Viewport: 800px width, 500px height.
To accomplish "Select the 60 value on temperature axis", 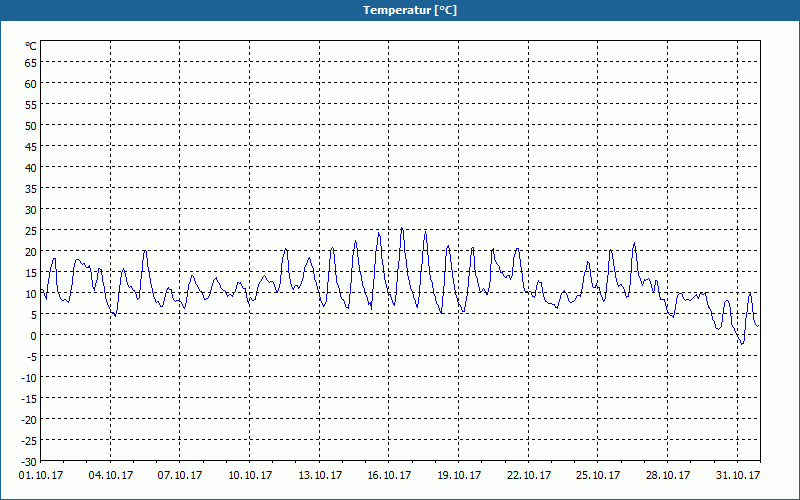I will click(31, 84).
